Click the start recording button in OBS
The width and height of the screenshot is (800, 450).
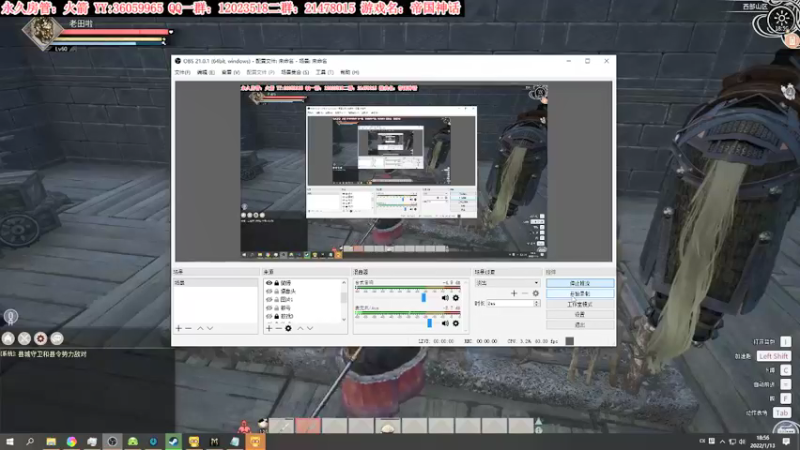(x=580, y=294)
